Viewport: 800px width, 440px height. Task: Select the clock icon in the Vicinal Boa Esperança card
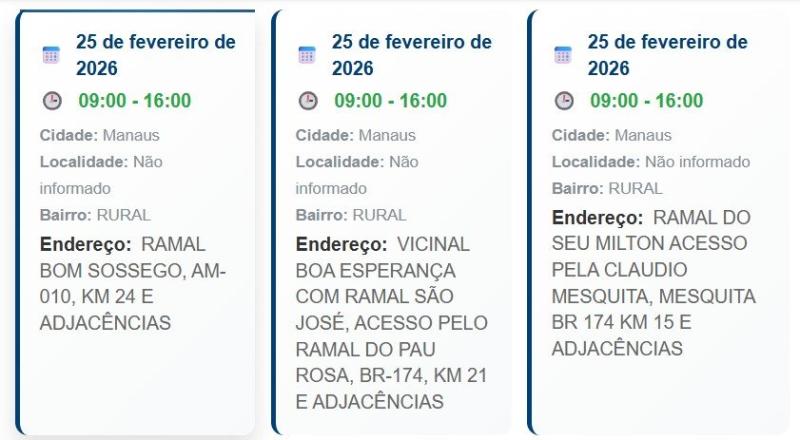pyautogui.click(x=308, y=101)
